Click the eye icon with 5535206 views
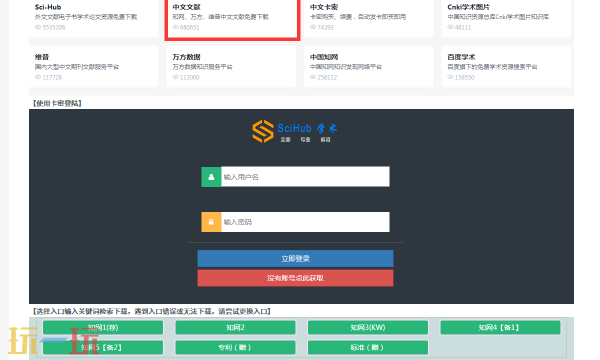Viewport: 600px width, 360px height. [x=38, y=27]
